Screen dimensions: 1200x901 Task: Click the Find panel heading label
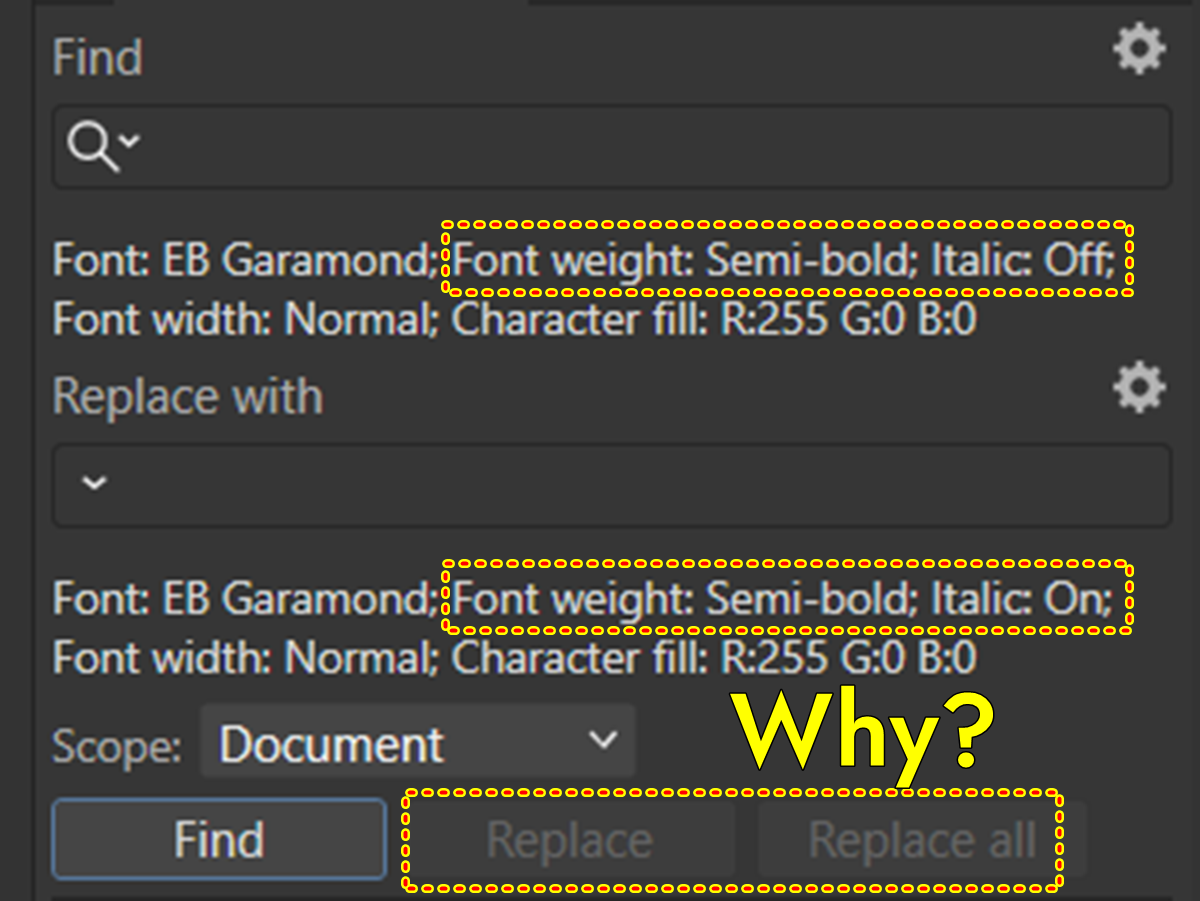96,57
